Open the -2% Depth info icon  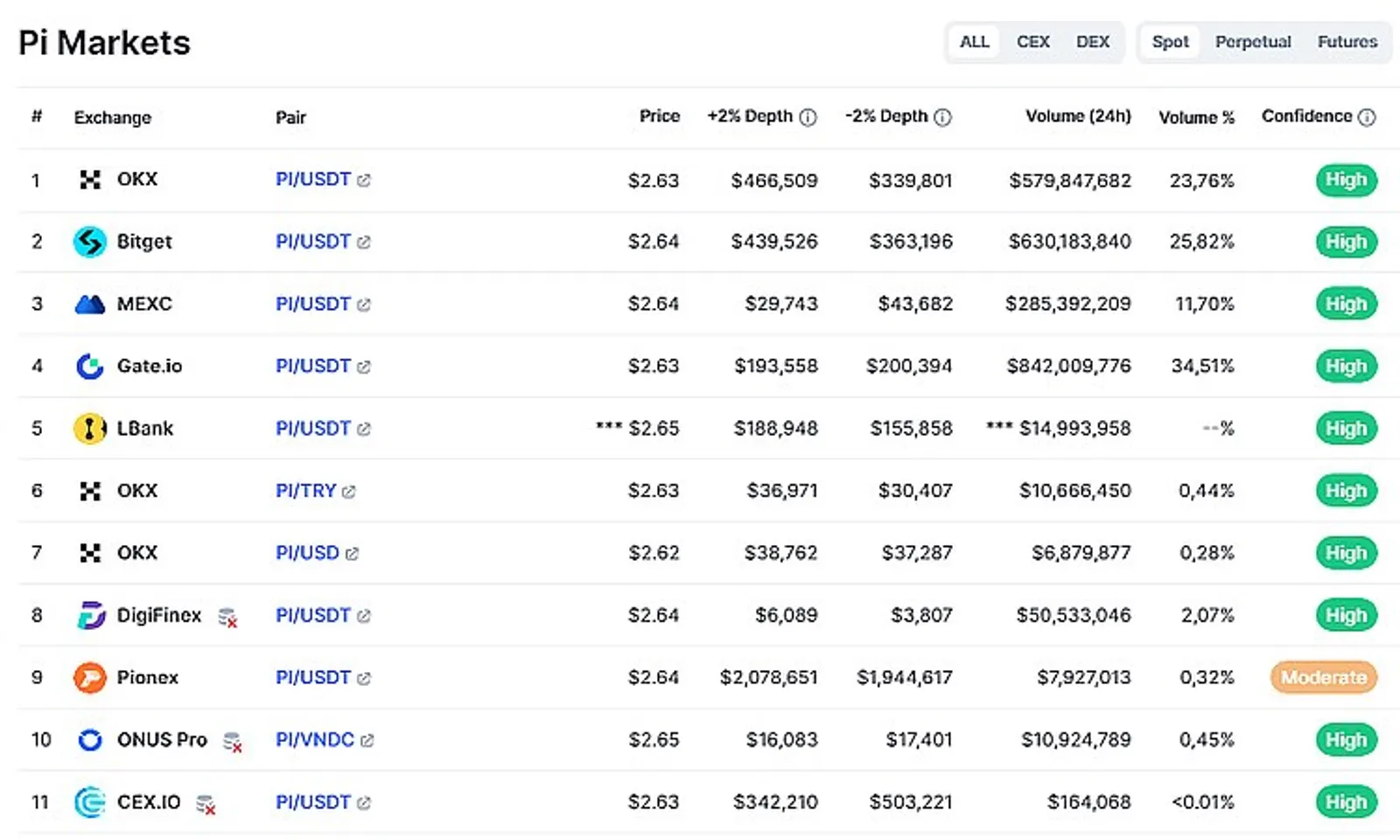[942, 117]
